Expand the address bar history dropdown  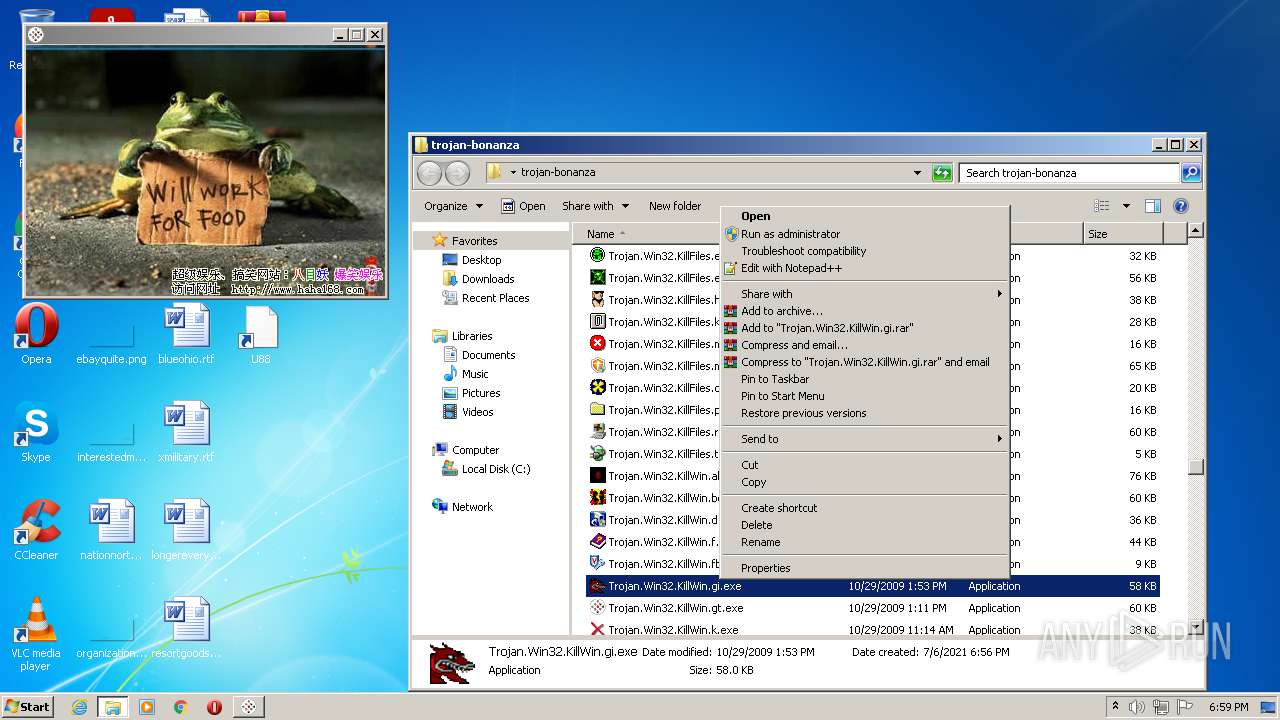pos(917,173)
